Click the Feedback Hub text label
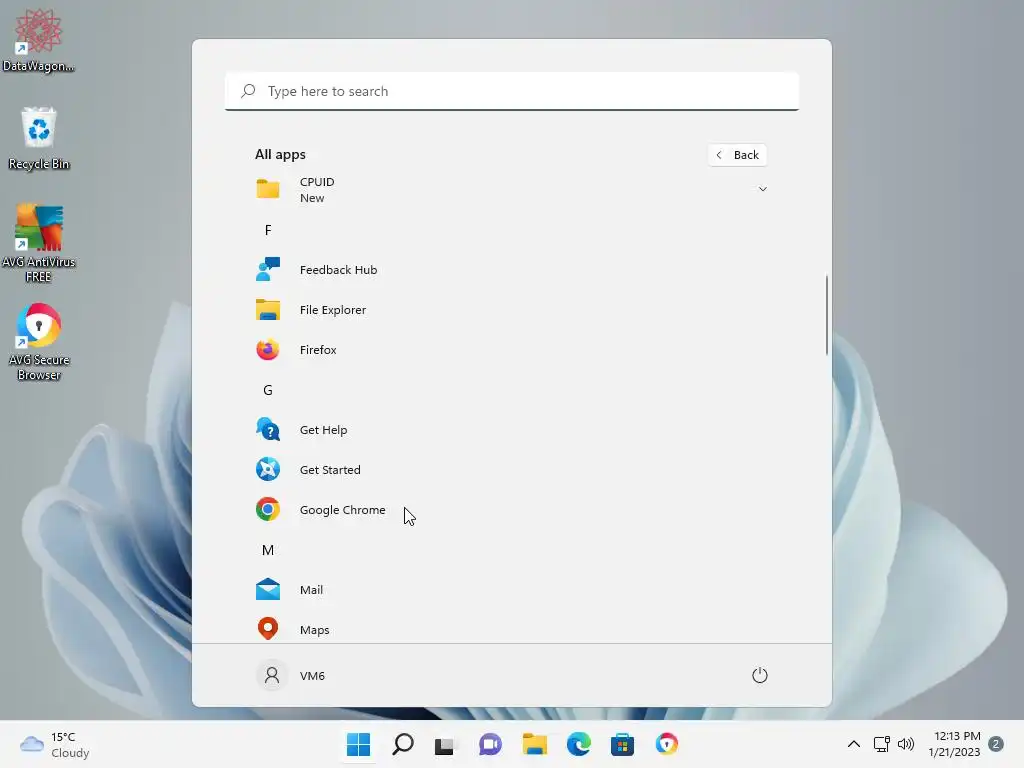 [338, 270]
